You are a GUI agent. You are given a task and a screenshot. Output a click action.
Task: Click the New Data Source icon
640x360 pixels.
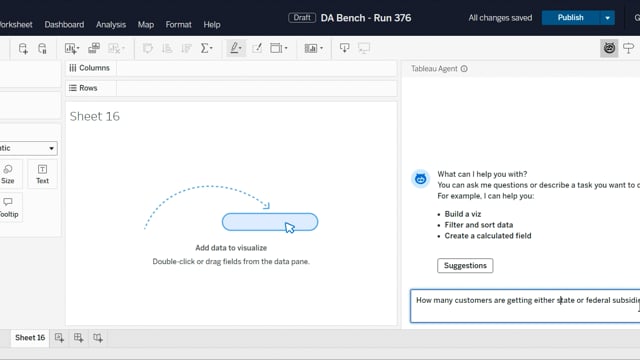23,49
